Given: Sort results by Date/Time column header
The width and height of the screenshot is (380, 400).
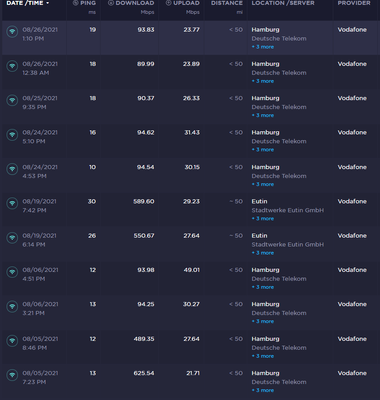Looking at the screenshot, I should [28, 3].
